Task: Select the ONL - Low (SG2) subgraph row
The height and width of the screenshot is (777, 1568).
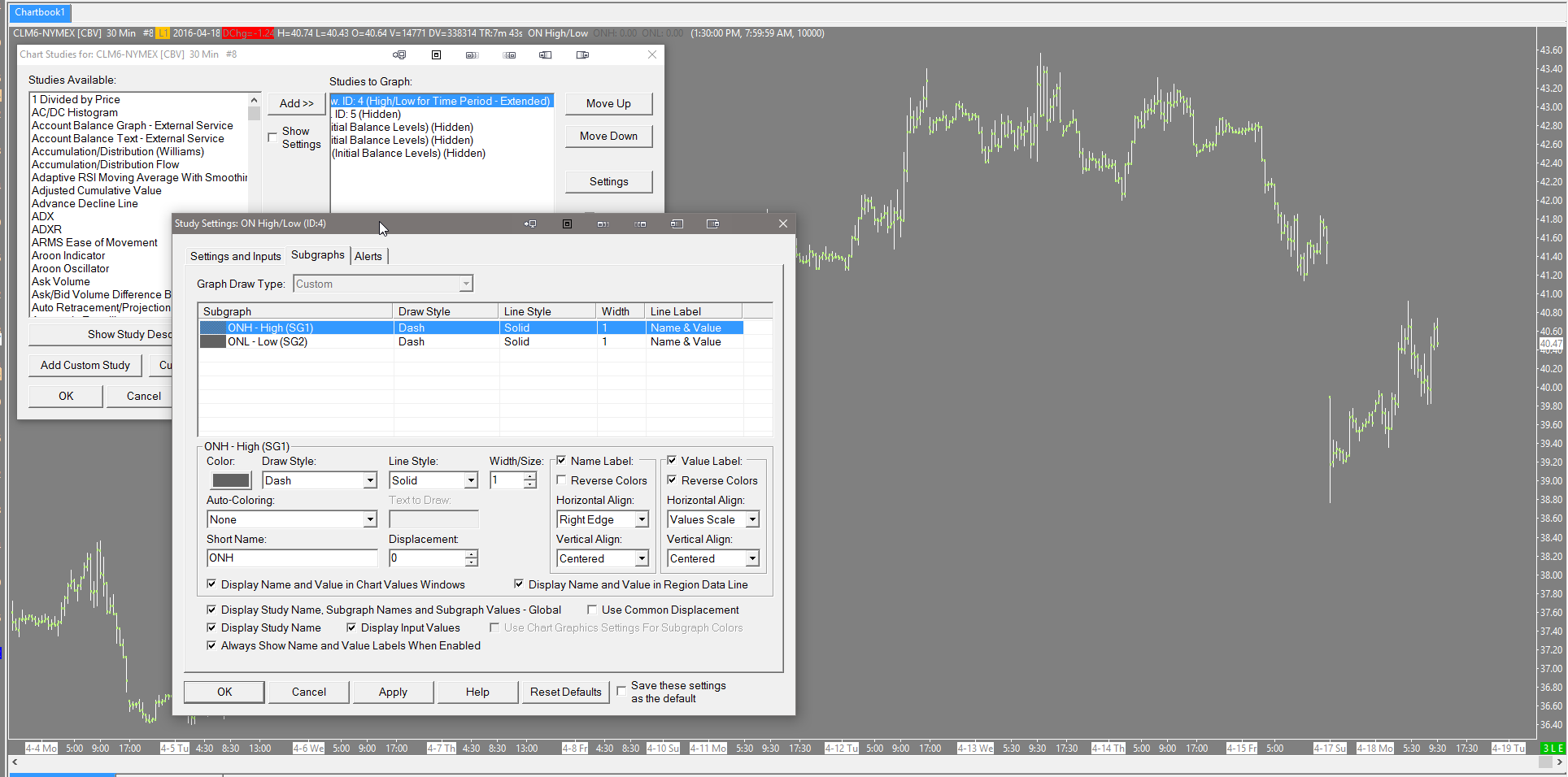Action: click(x=268, y=342)
